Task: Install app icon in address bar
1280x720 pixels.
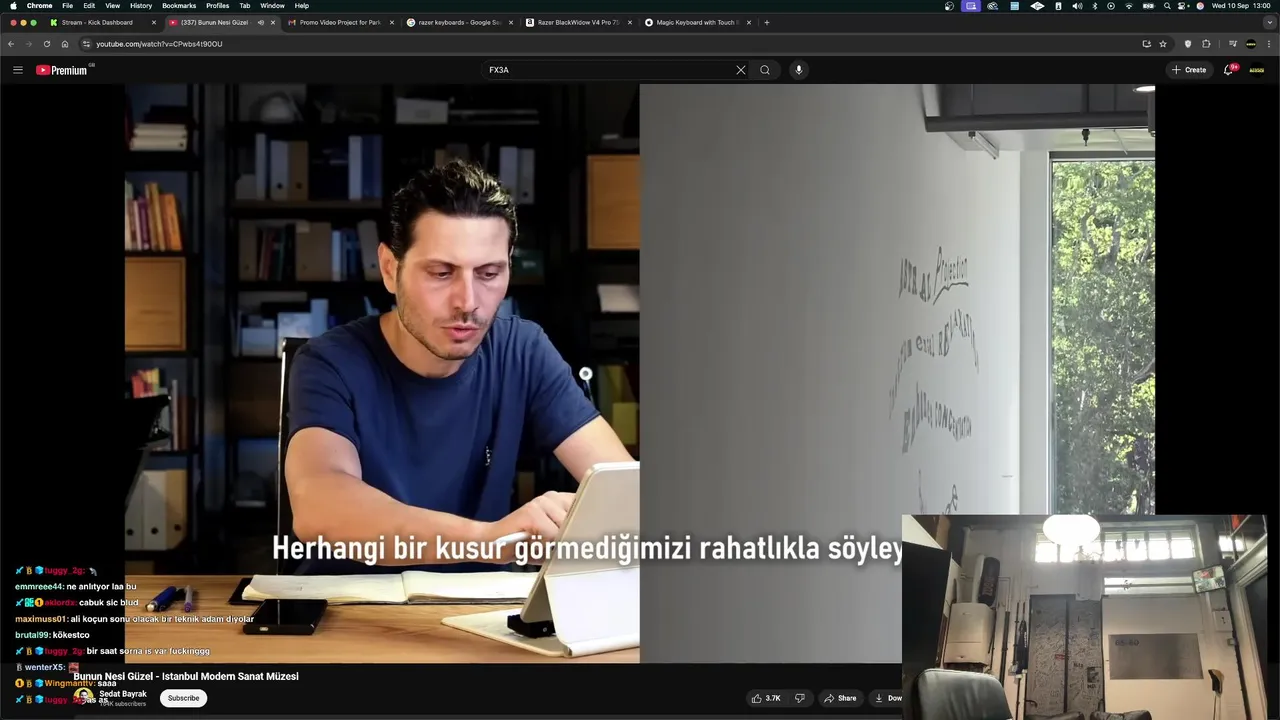Action: click(x=1146, y=44)
